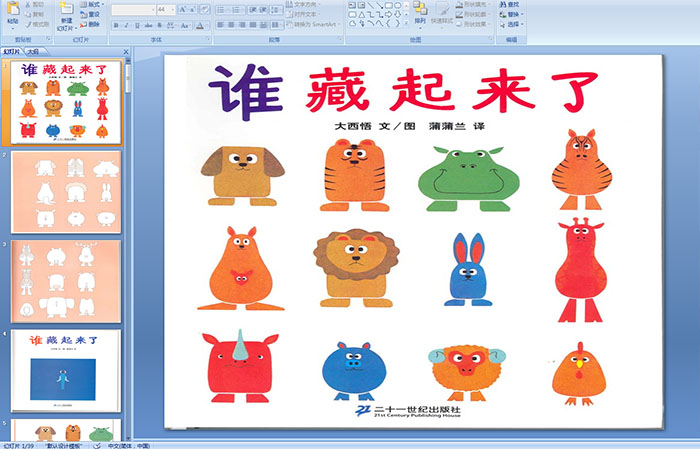
Task: Open the Paragraph dialog launcher
Action: [340, 39]
